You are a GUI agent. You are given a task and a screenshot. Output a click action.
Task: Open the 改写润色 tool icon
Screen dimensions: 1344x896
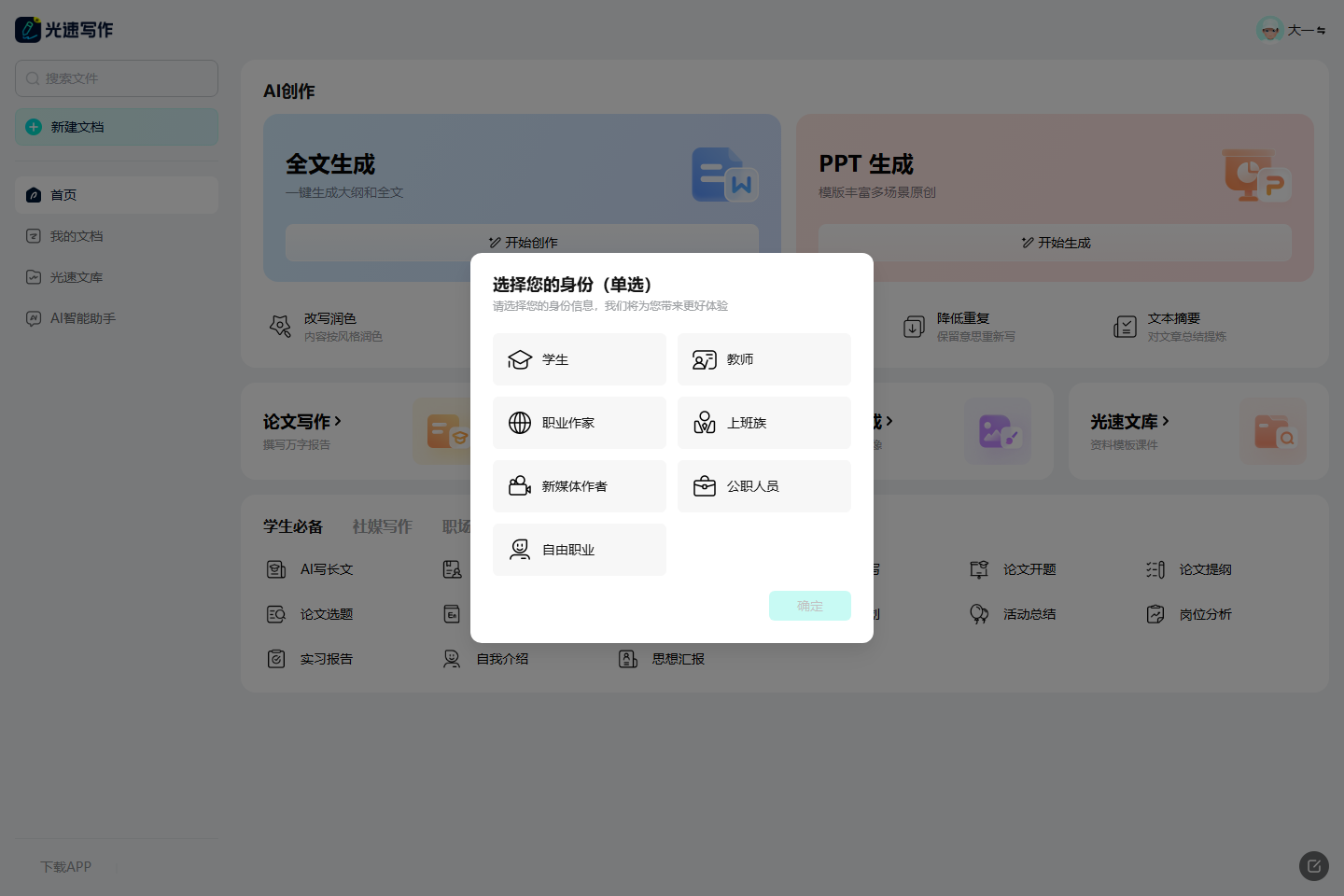[280, 327]
